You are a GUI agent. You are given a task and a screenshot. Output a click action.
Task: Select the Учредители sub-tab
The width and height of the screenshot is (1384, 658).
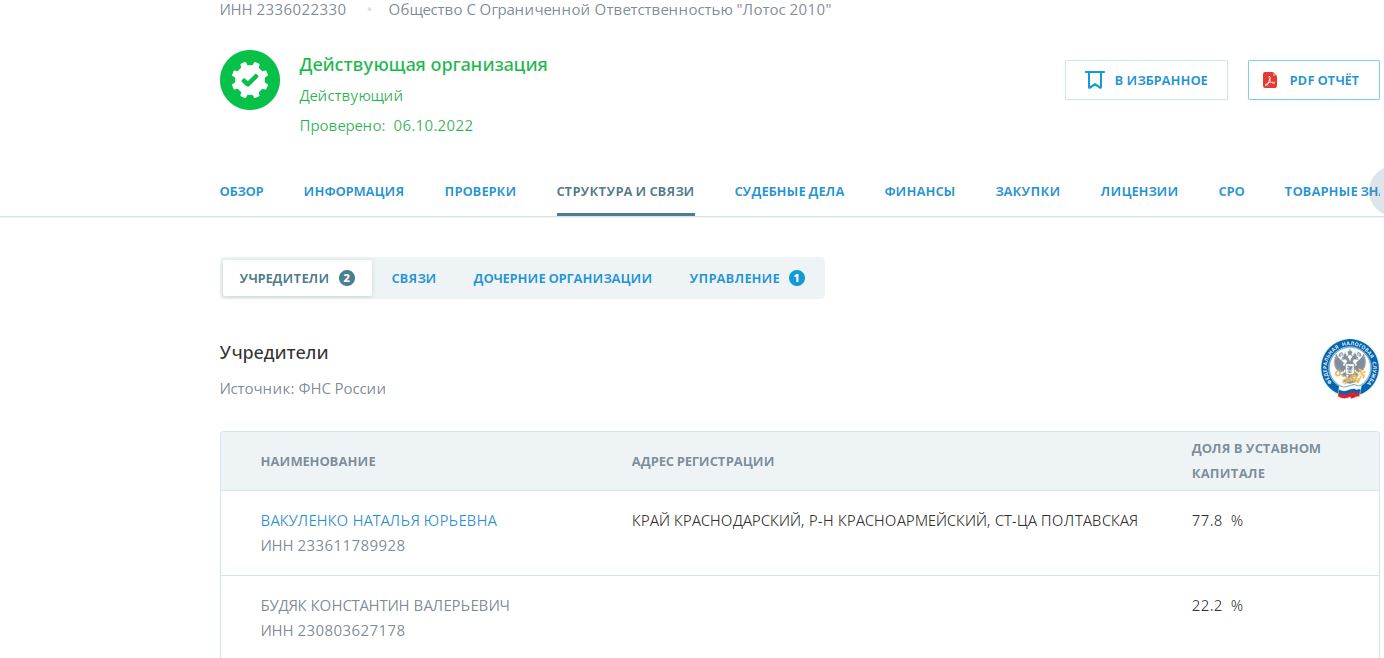click(x=297, y=278)
